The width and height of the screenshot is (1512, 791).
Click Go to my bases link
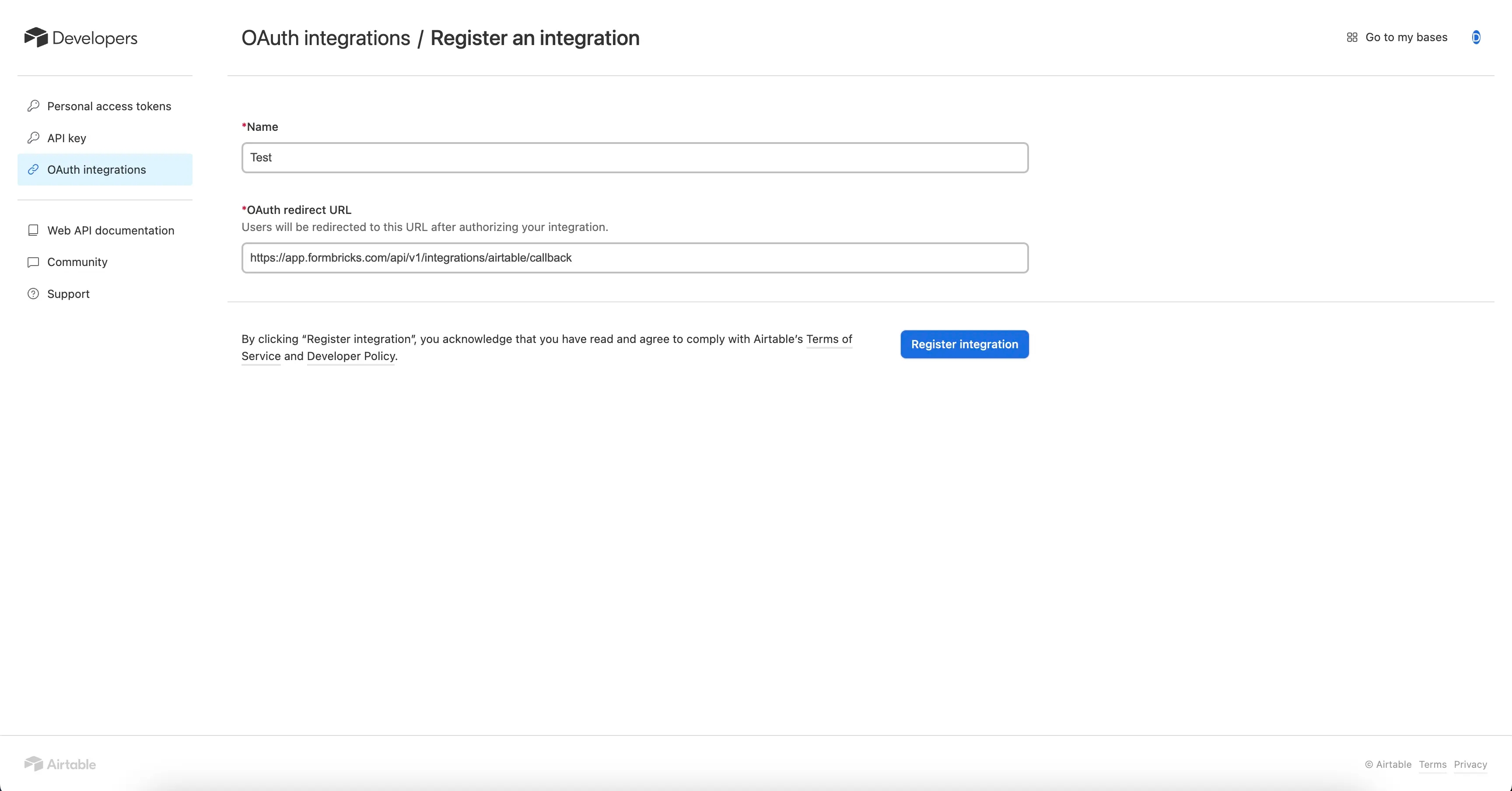[1397, 38]
